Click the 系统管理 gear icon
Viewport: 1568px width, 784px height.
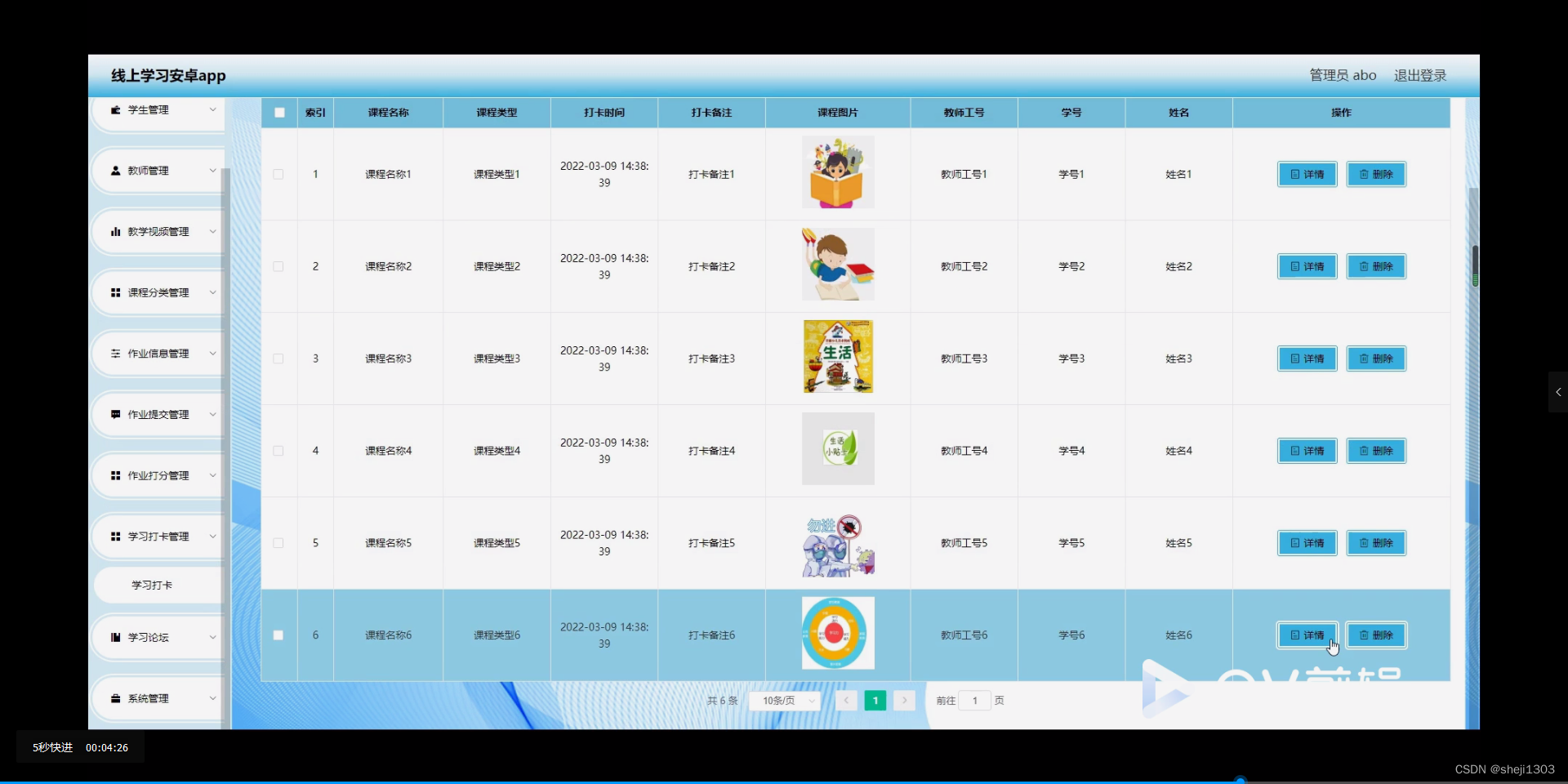point(114,698)
